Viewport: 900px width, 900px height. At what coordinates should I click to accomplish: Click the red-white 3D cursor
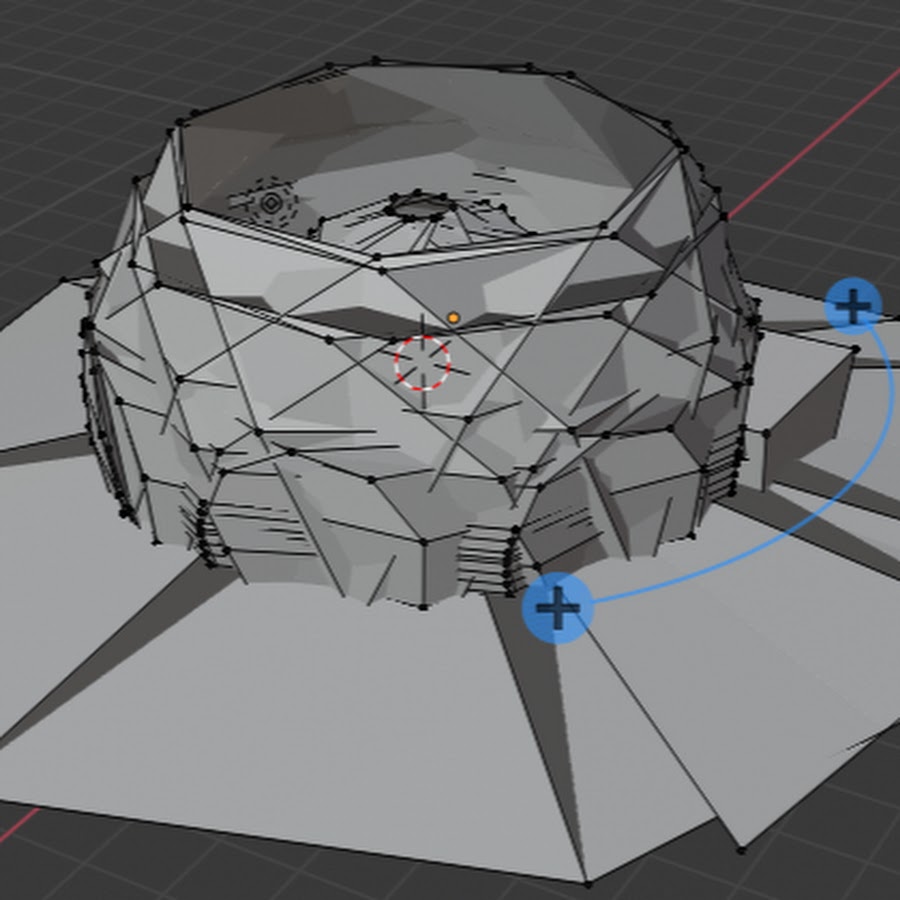click(422, 362)
